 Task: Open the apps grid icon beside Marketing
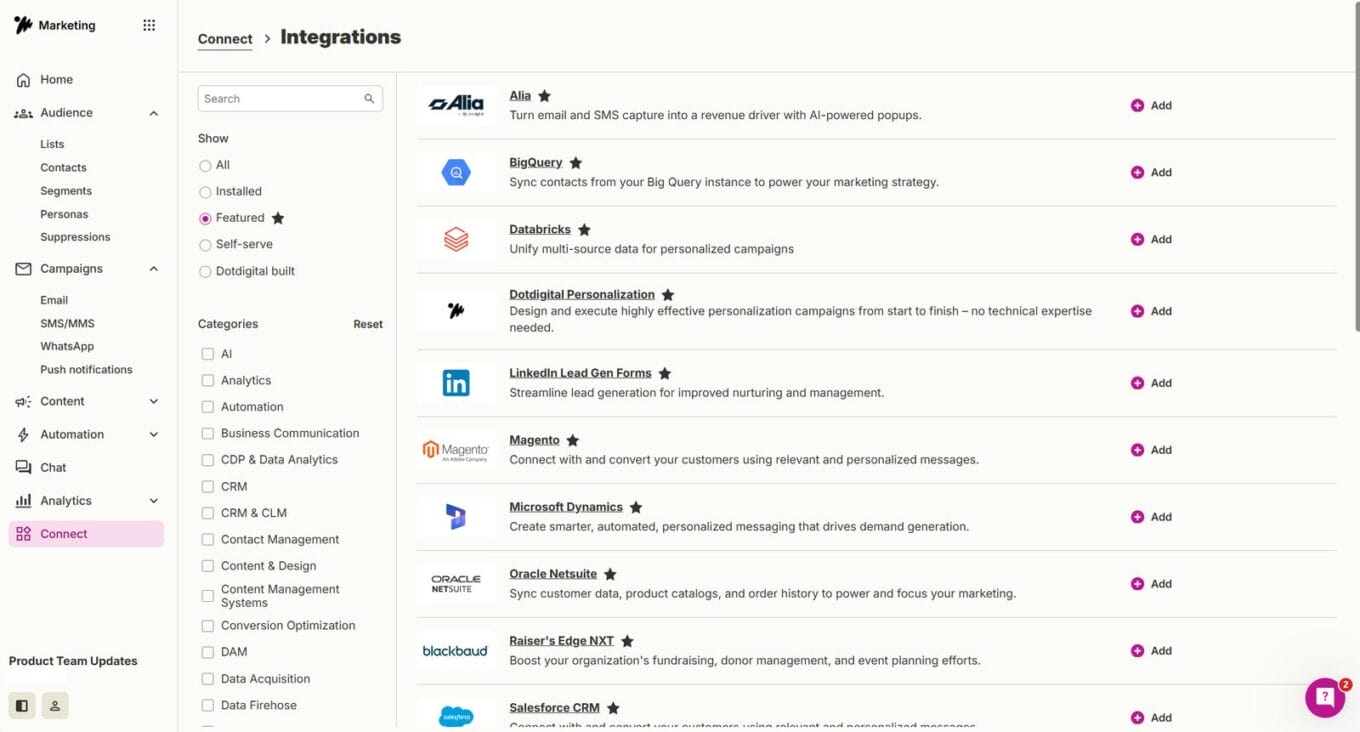[149, 26]
